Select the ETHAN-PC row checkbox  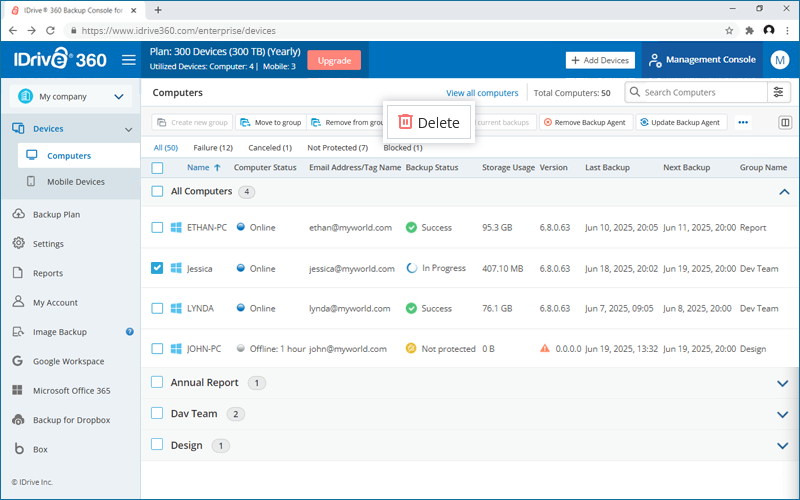pyautogui.click(x=157, y=228)
